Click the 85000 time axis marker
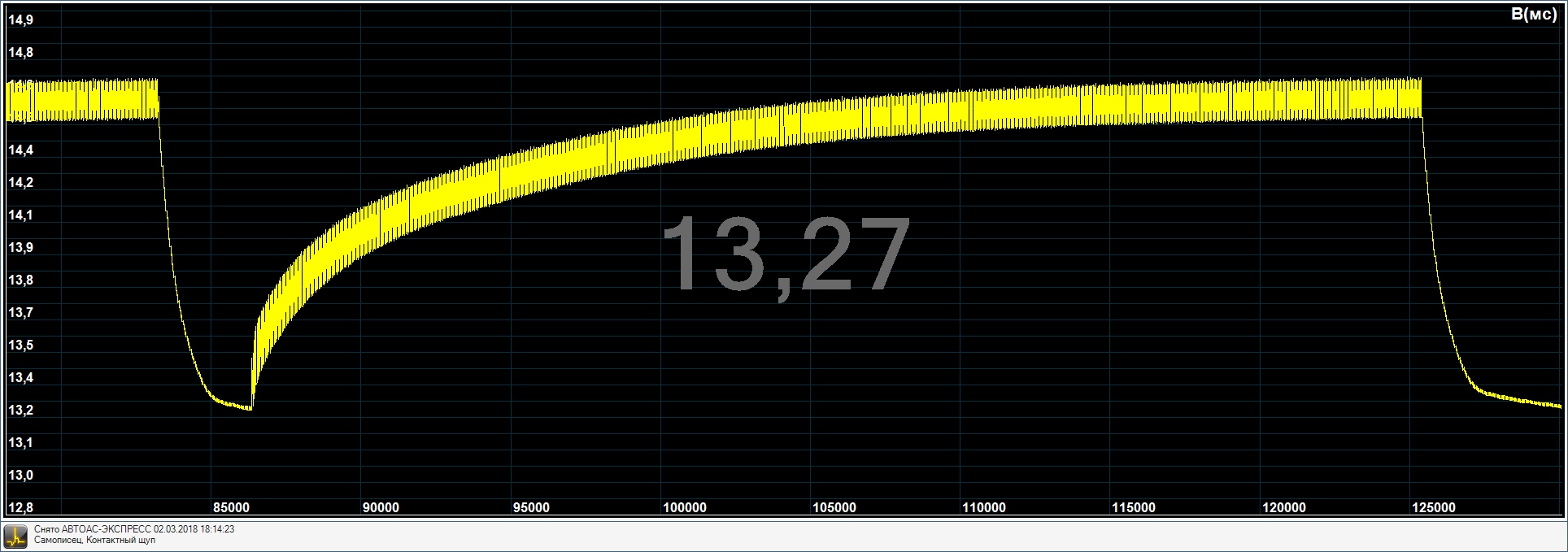This screenshot has height=552, width=1568. pos(231,508)
